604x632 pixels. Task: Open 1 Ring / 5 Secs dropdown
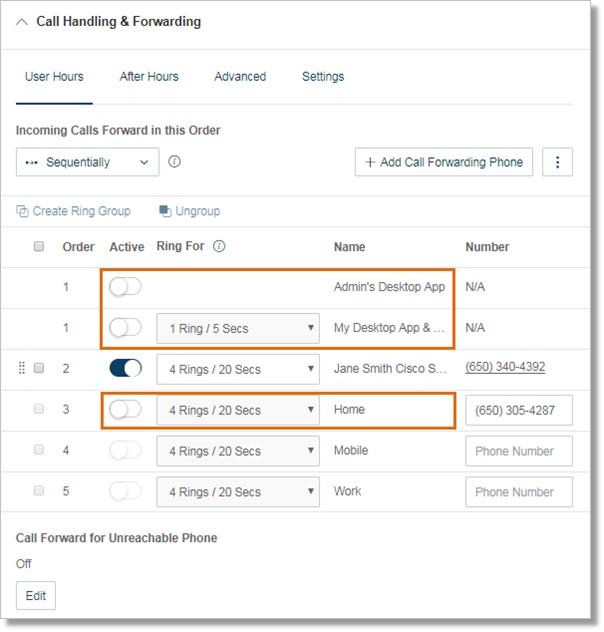click(x=238, y=328)
